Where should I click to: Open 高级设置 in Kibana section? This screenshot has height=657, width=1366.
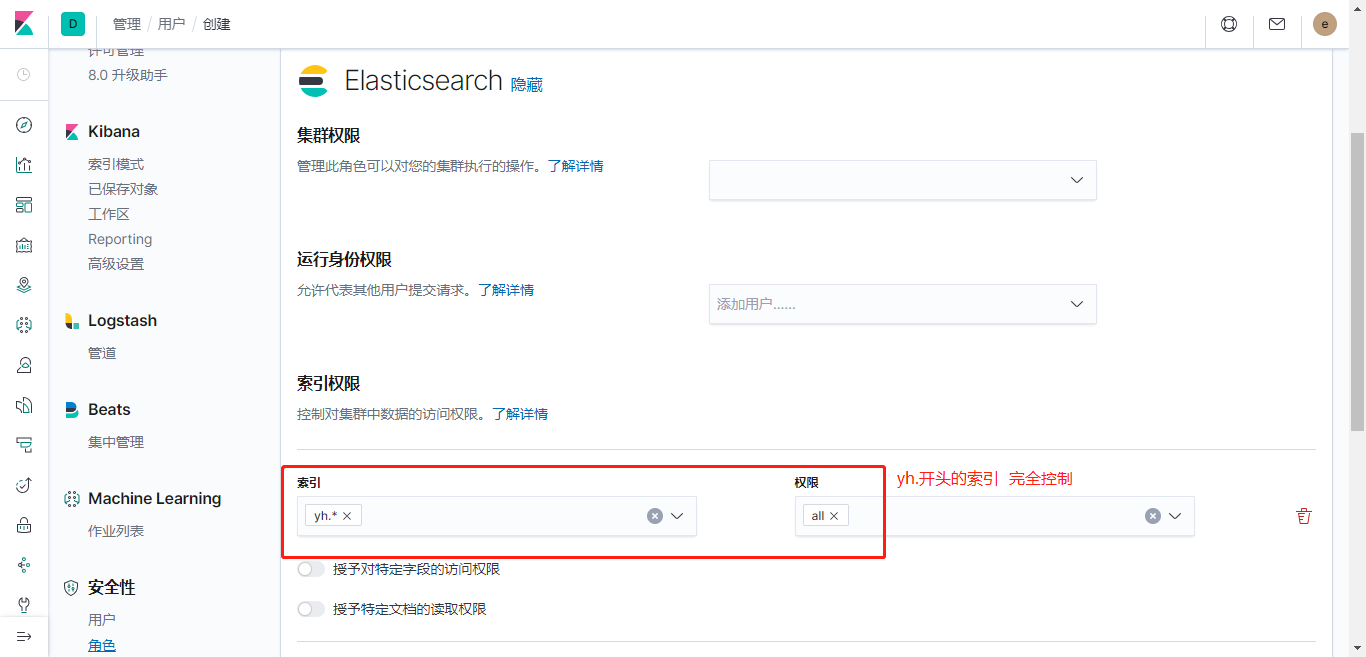[x=116, y=264]
